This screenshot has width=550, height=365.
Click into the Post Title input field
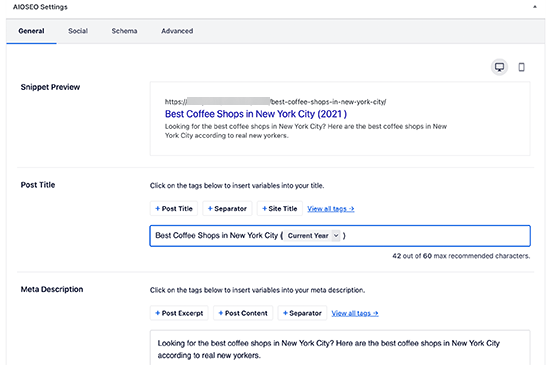[x=340, y=236]
